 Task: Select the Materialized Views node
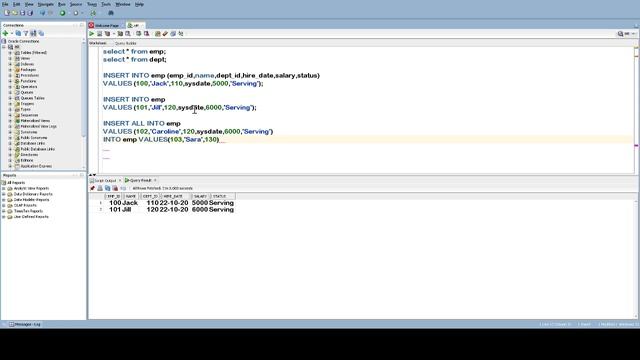point(35,121)
